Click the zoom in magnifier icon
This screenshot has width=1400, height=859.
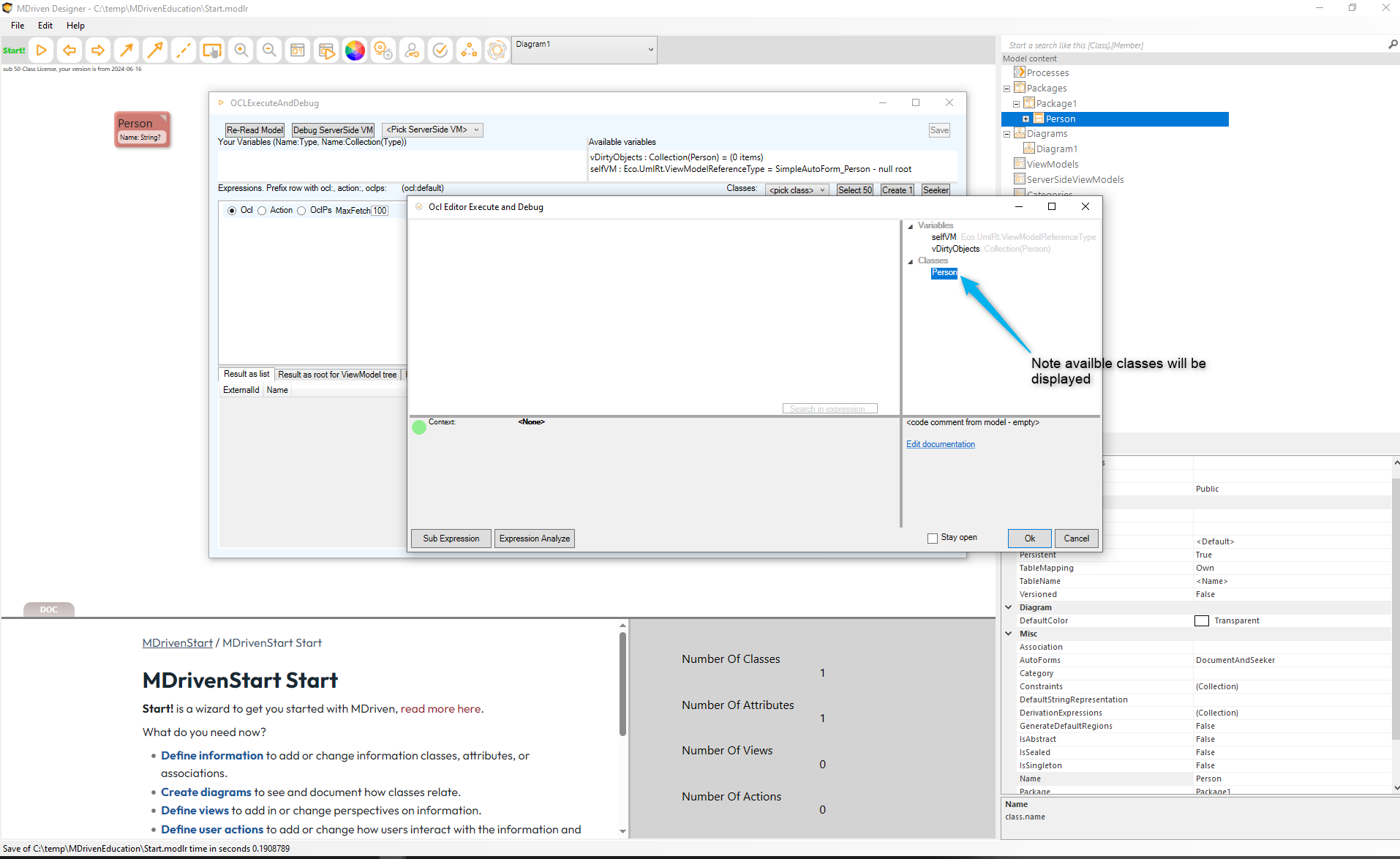coord(241,50)
